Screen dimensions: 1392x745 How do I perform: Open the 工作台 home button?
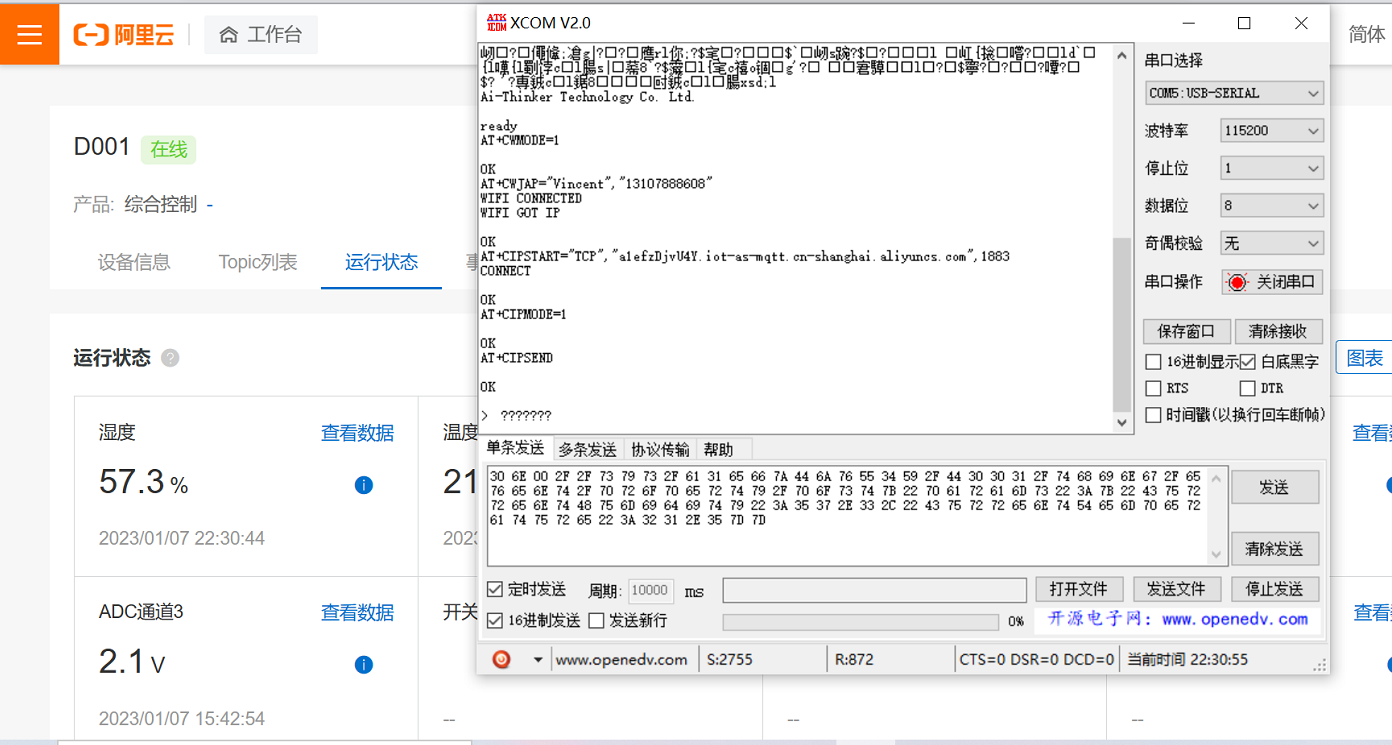(x=261, y=35)
